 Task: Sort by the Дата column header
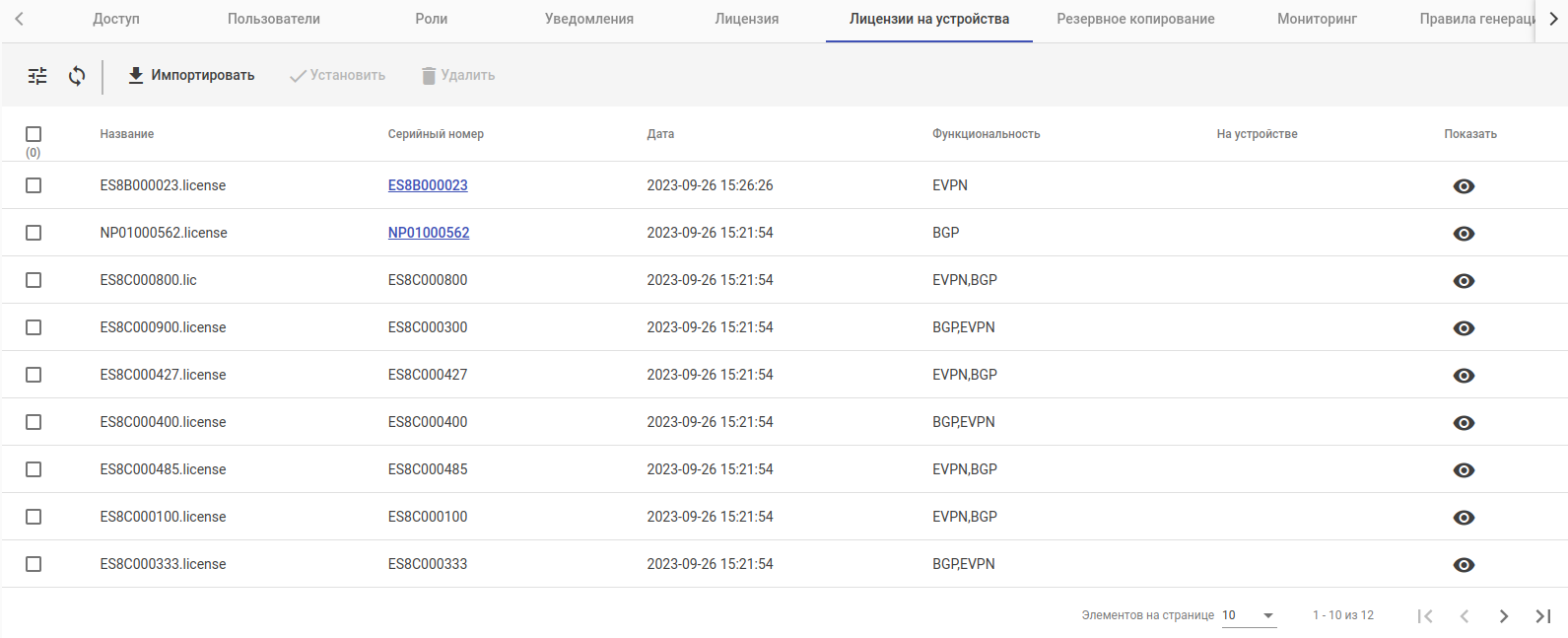(x=660, y=134)
